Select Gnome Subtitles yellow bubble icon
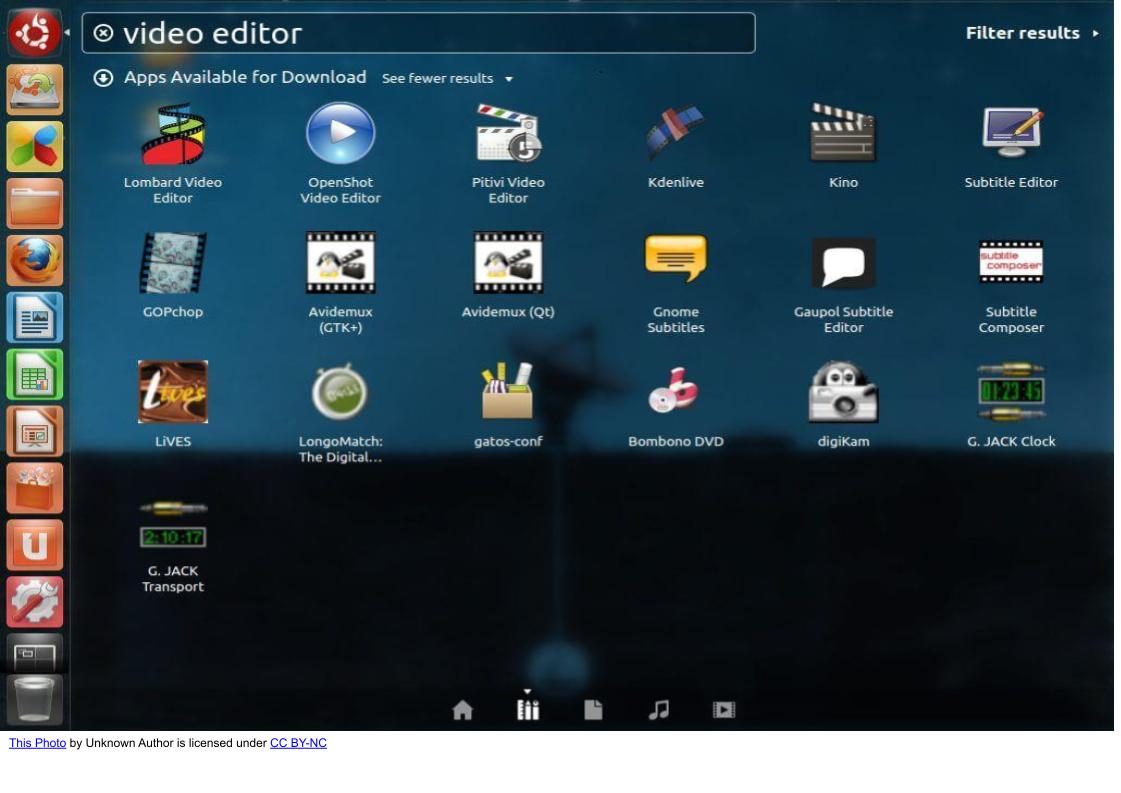 point(676,258)
